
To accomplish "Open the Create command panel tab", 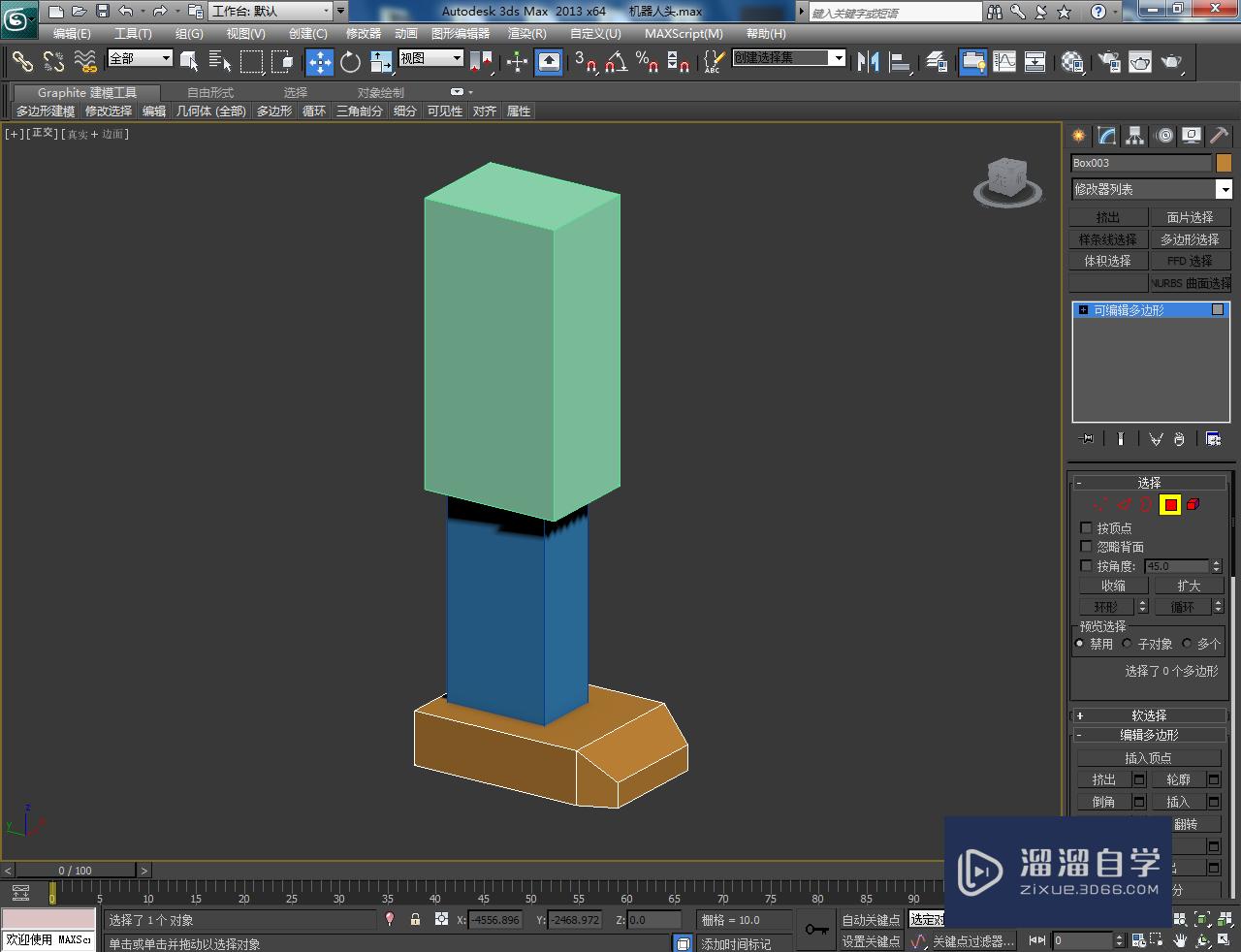I will (1078, 136).
